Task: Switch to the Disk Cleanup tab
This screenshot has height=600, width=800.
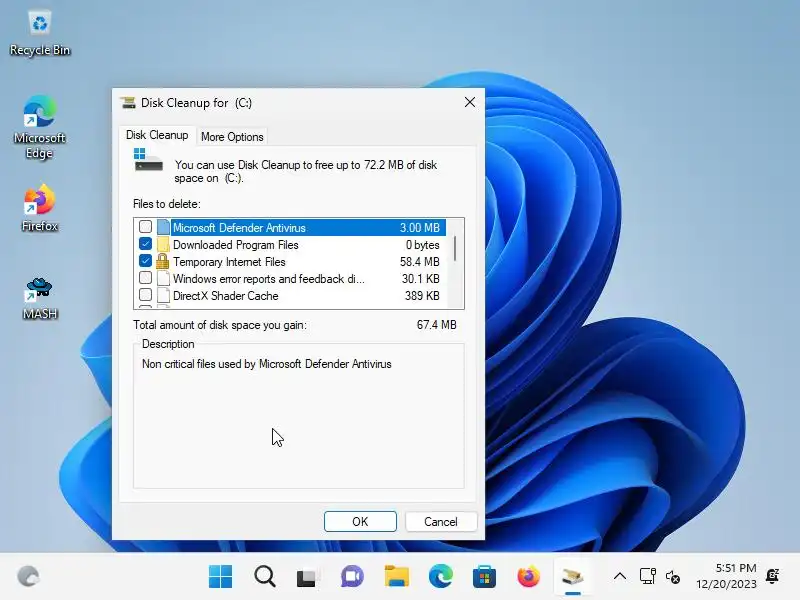Action: 157,135
